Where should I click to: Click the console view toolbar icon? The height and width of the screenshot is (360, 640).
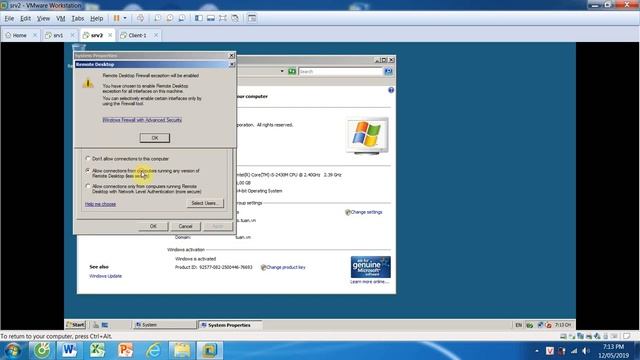point(252,18)
